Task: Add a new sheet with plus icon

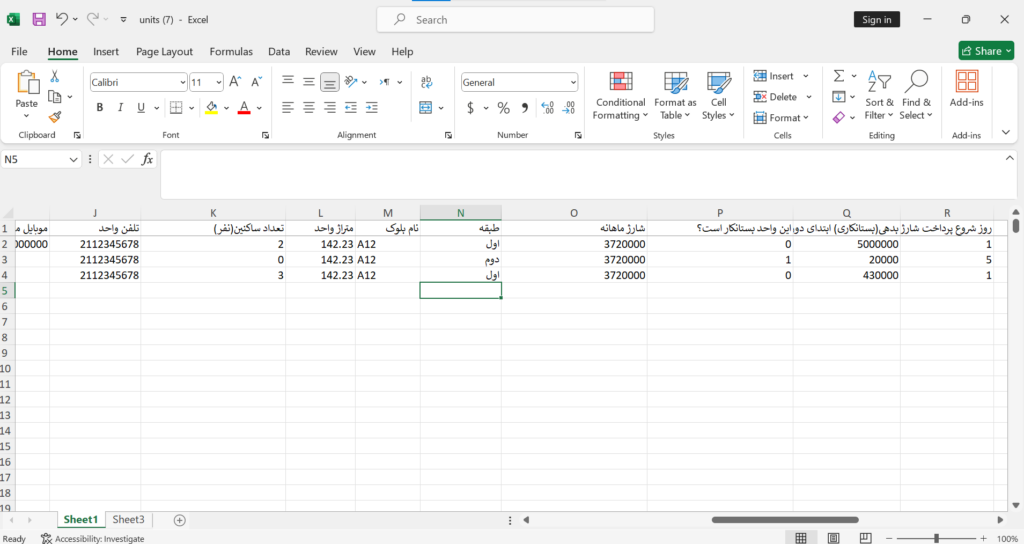Action: (180, 520)
